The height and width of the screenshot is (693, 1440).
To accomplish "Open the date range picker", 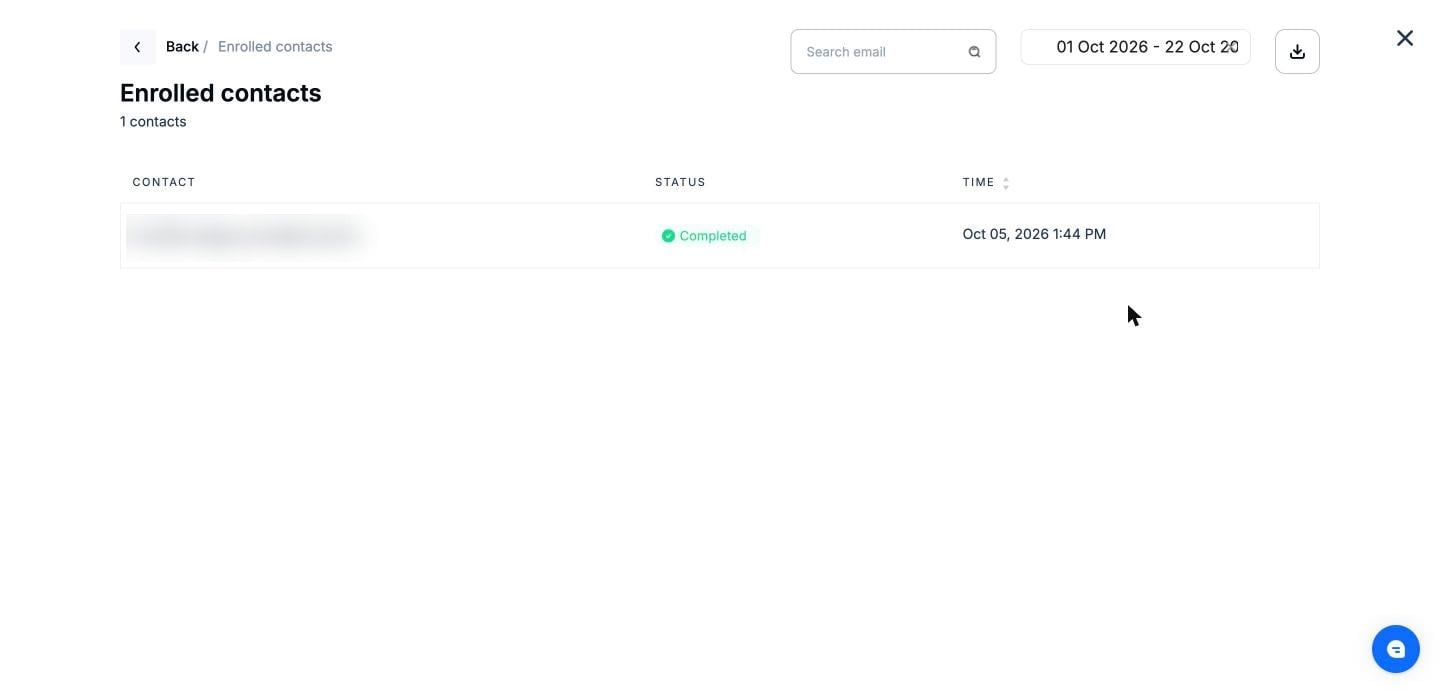I will point(1135,47).
